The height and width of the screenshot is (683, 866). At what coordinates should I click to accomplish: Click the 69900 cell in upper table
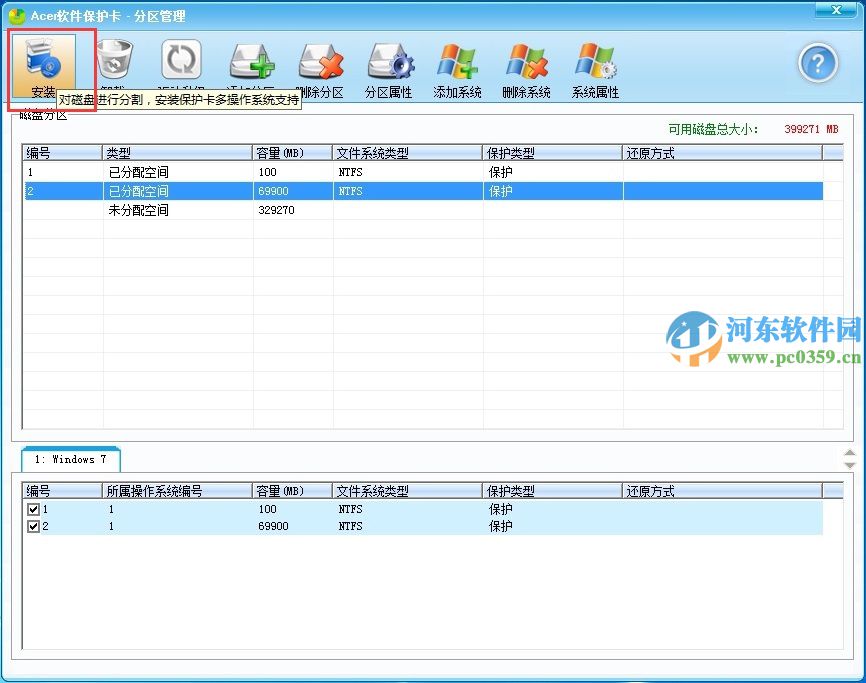(x=273, y=191)
